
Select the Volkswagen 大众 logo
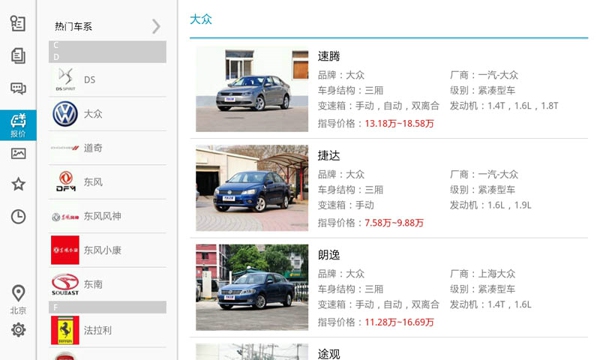(65, 114)
